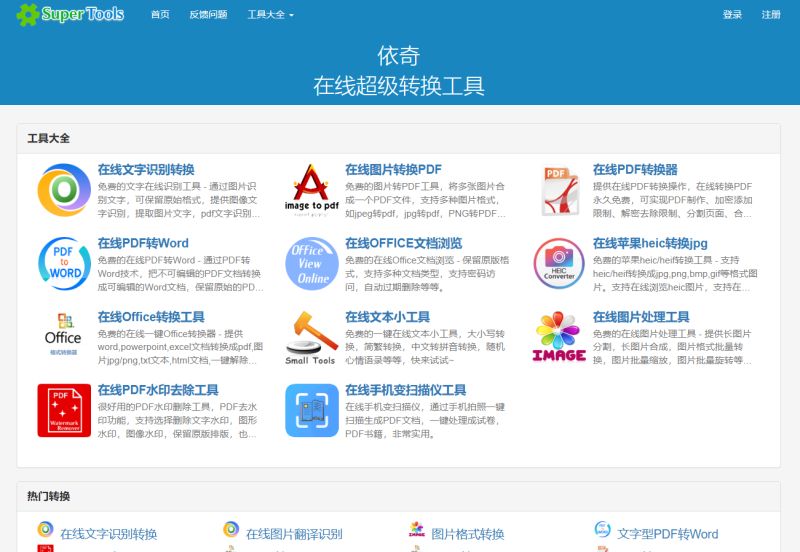The height and width of the screenshot is (552, 800).
Task: Click description text starting 提供在线PDF转换操作
Action: tap(672, 200)
